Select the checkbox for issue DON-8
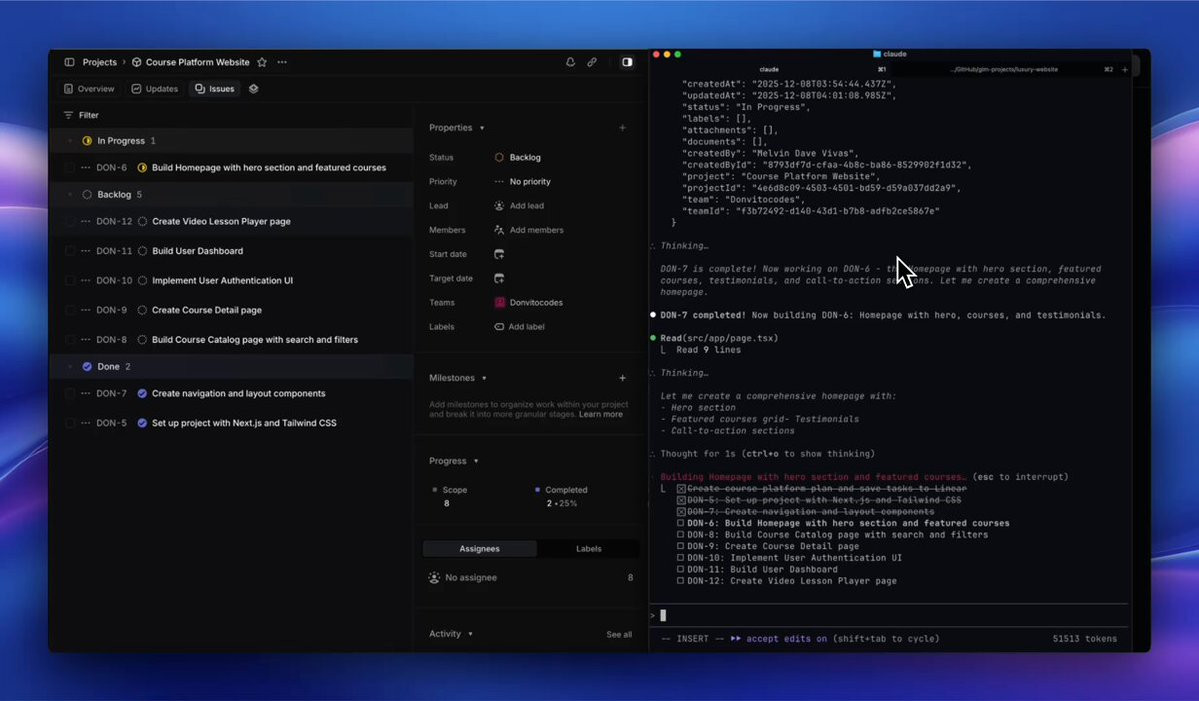Screen dimensions: 1199x701 pyautogui.click(x=70, y=339)
